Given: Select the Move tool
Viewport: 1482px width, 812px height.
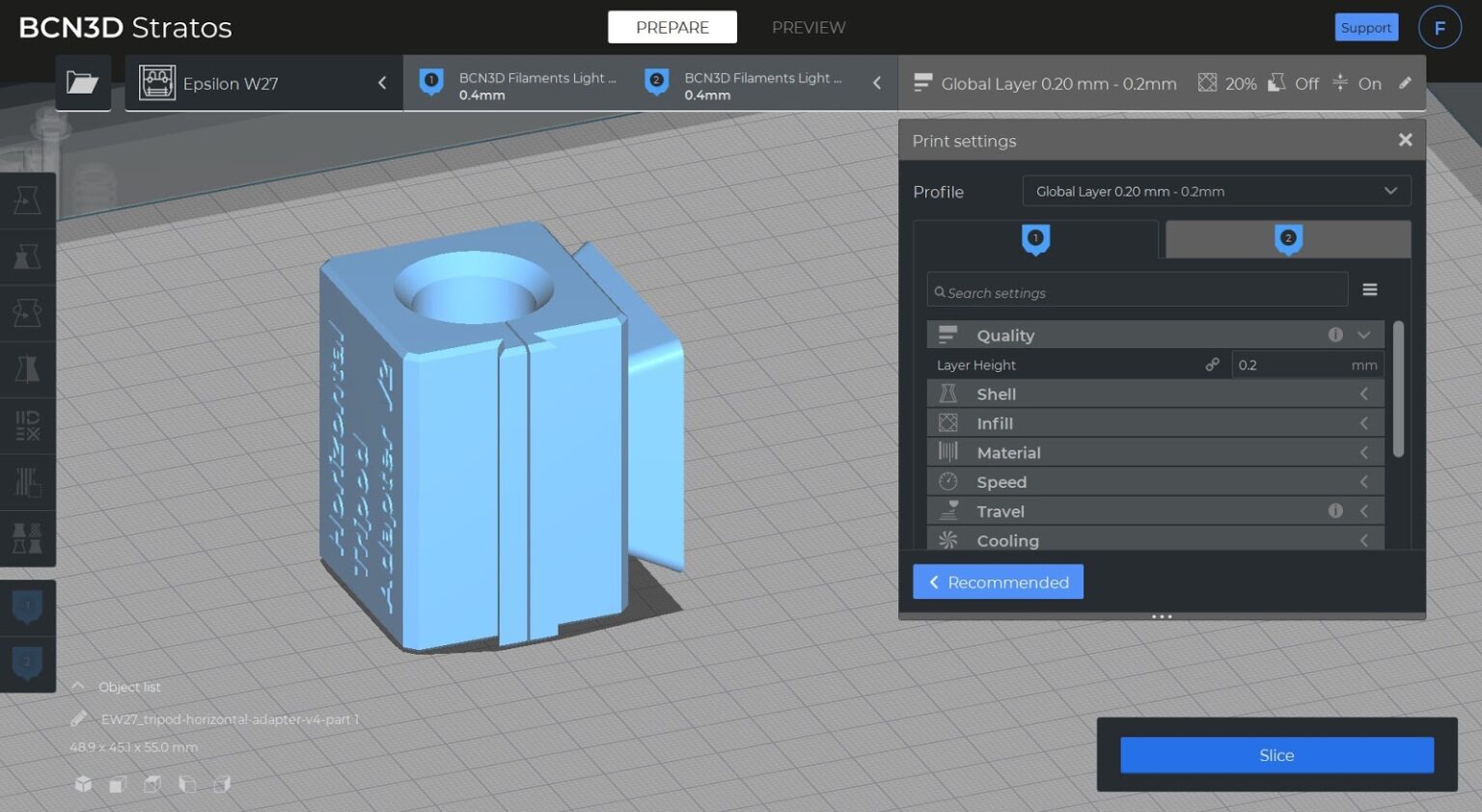Looking at the screenshot, I should pos(28,200).
